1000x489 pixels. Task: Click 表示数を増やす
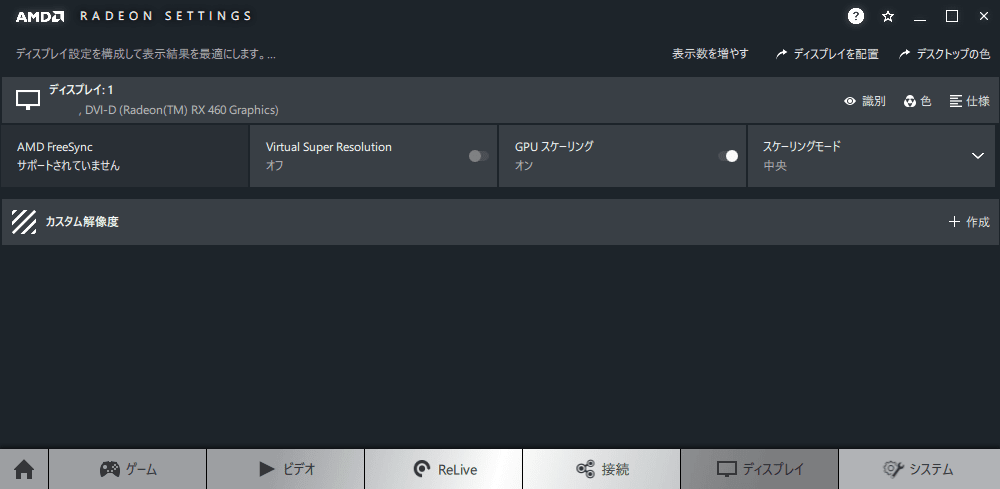[710, 54]
